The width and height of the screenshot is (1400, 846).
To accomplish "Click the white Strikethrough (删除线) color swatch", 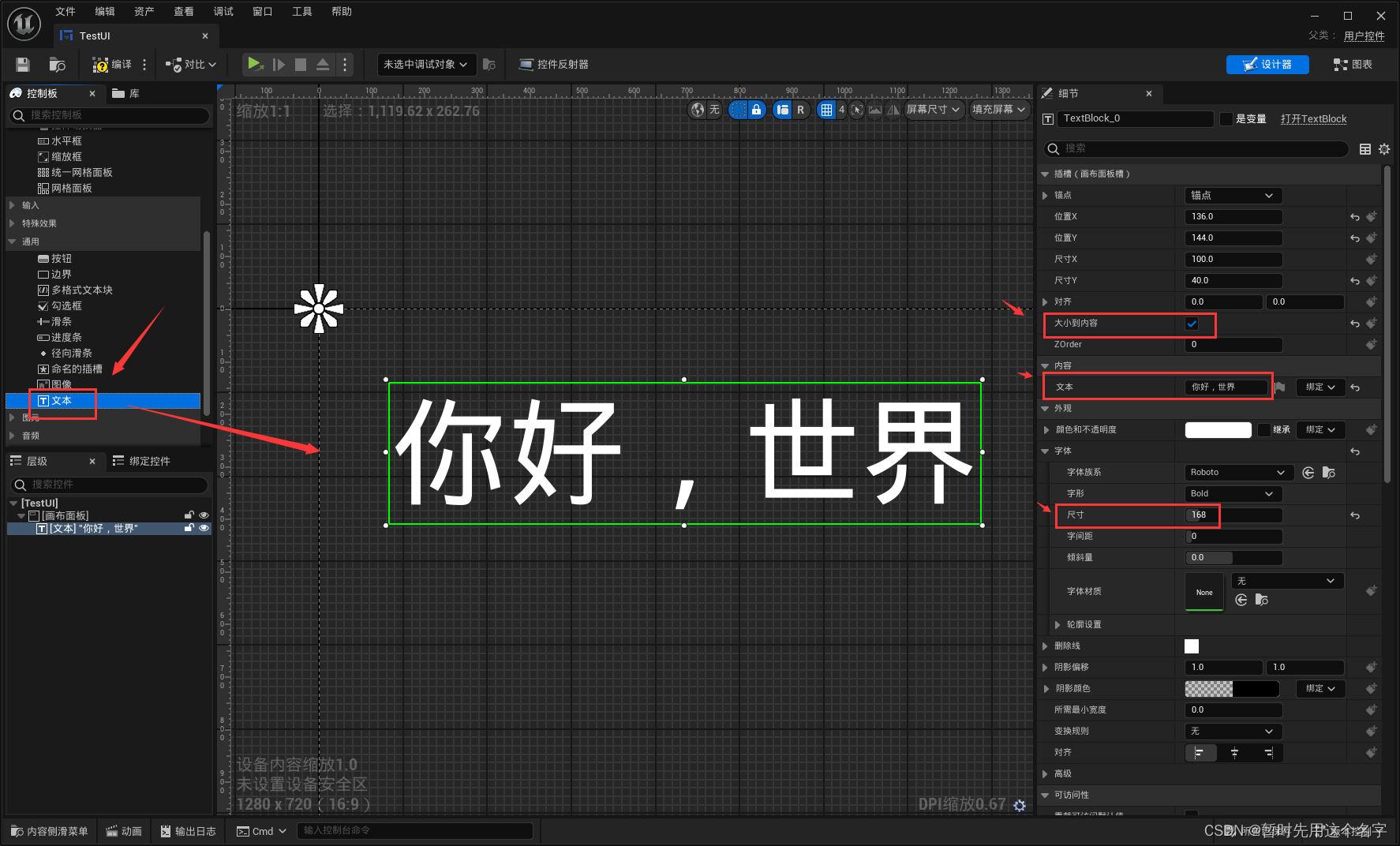I will click(x=1192, y=646).
